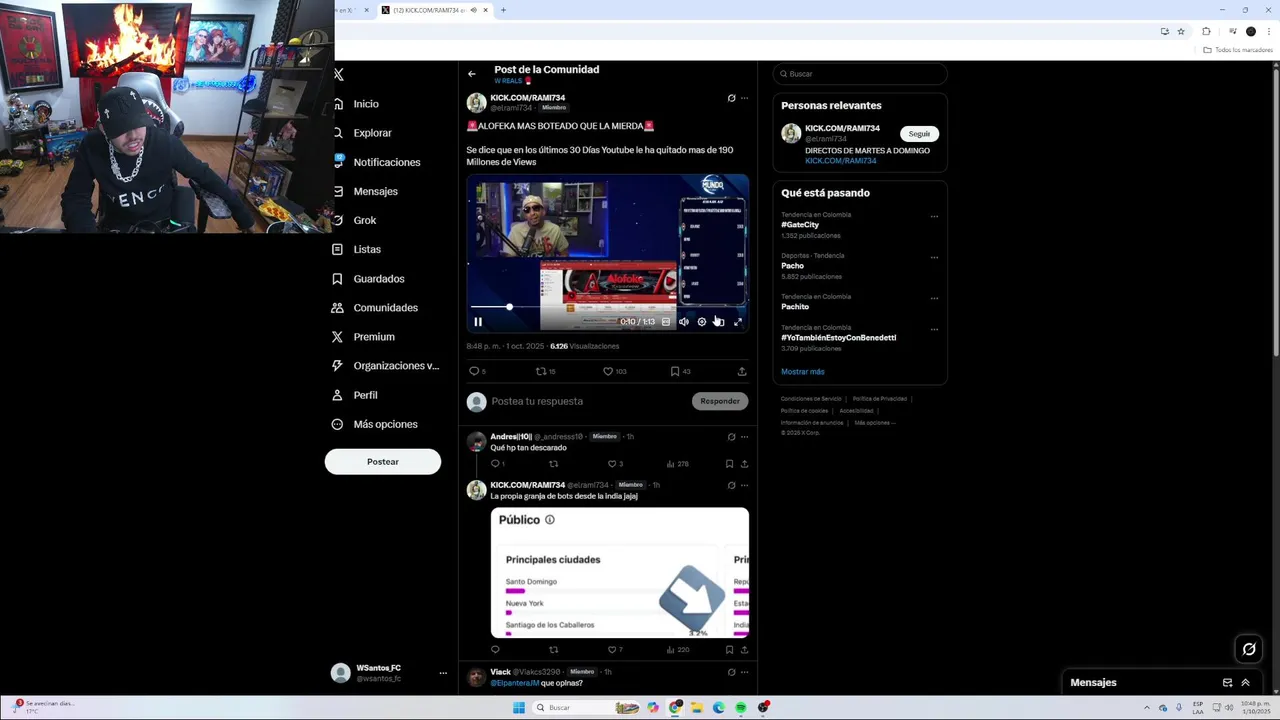Reply to Andres's comment
Image resolution: width=1280 pixels, height=720 pixels.
pyautogui.click(x=497, y=464)
